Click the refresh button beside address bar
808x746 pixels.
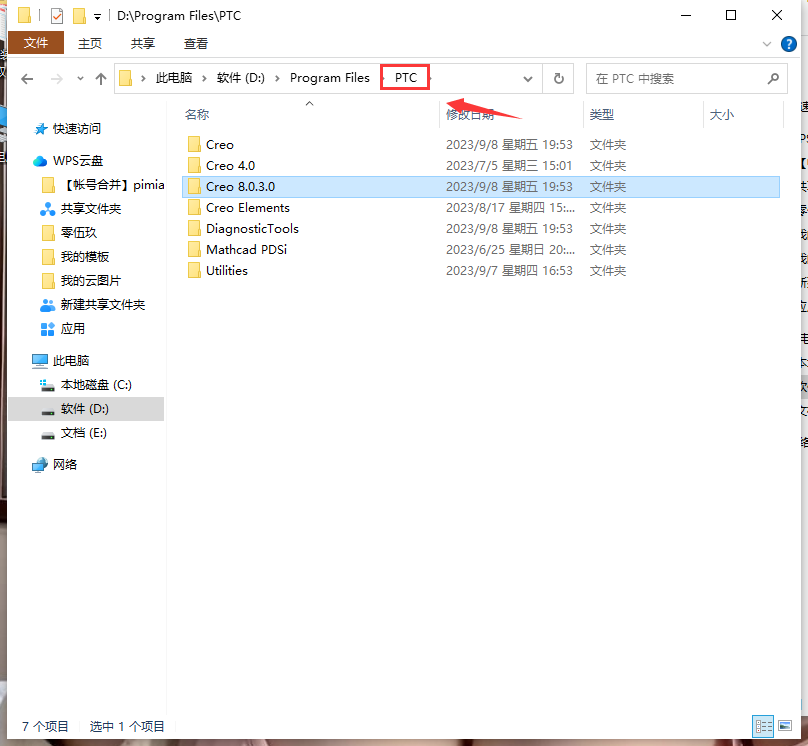point(559,79)
